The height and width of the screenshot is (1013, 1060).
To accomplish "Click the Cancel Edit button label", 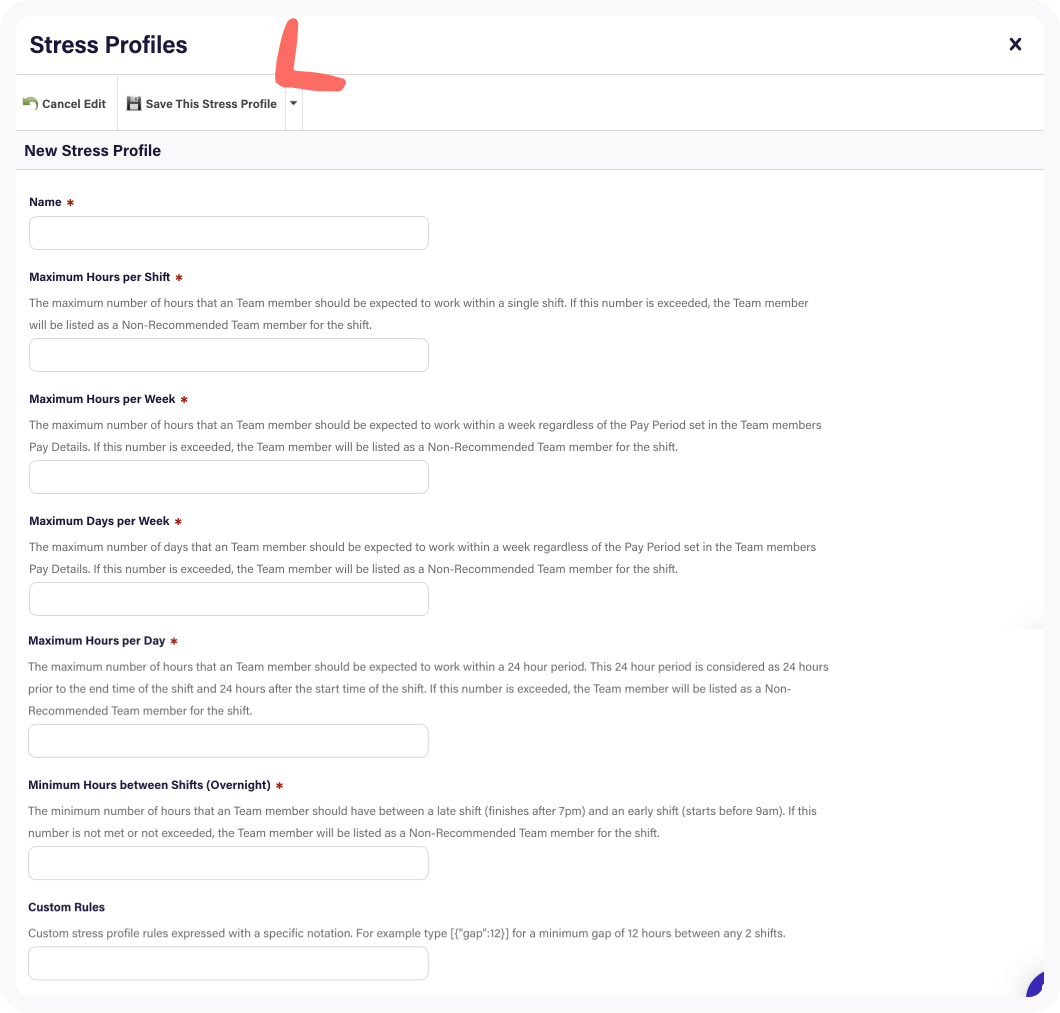I will [74, 104].
